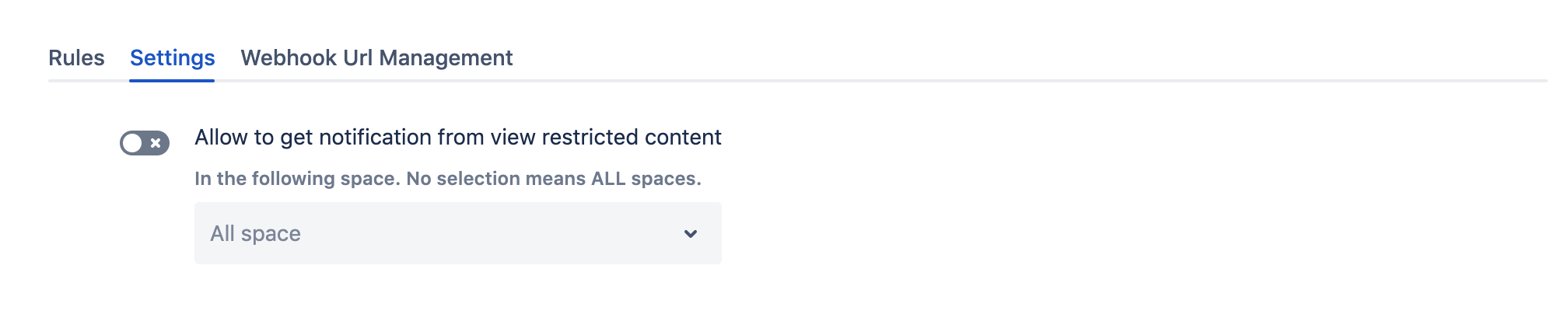Click the X icon inside the toggle
1568x328 pixels.
pyautogui.click(x=156, y=143)
